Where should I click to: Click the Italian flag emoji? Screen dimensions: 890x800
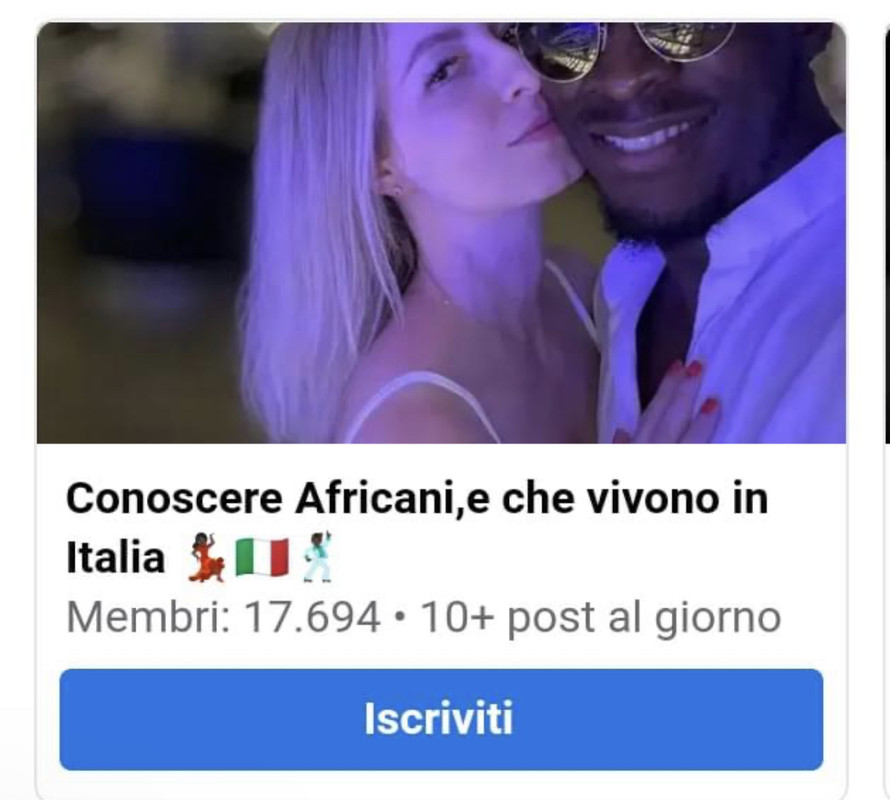262,558
